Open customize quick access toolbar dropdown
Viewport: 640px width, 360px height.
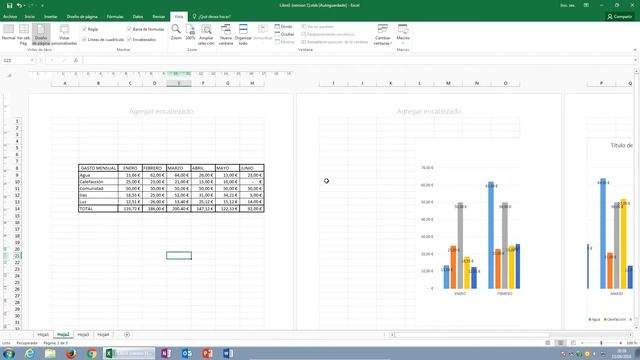(x=42, y=6)
